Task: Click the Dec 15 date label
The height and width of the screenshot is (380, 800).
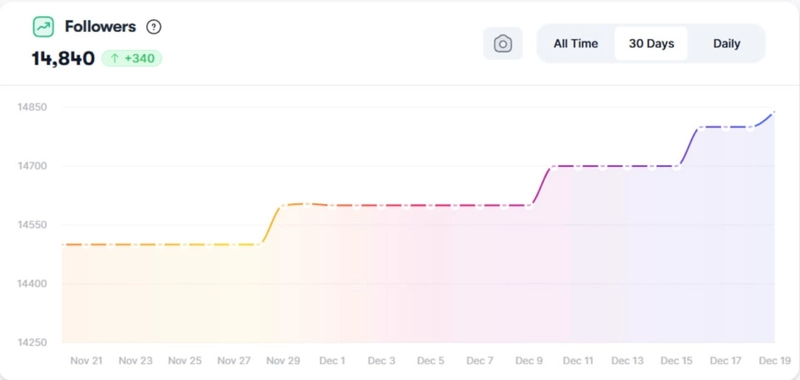Action: 677,361
